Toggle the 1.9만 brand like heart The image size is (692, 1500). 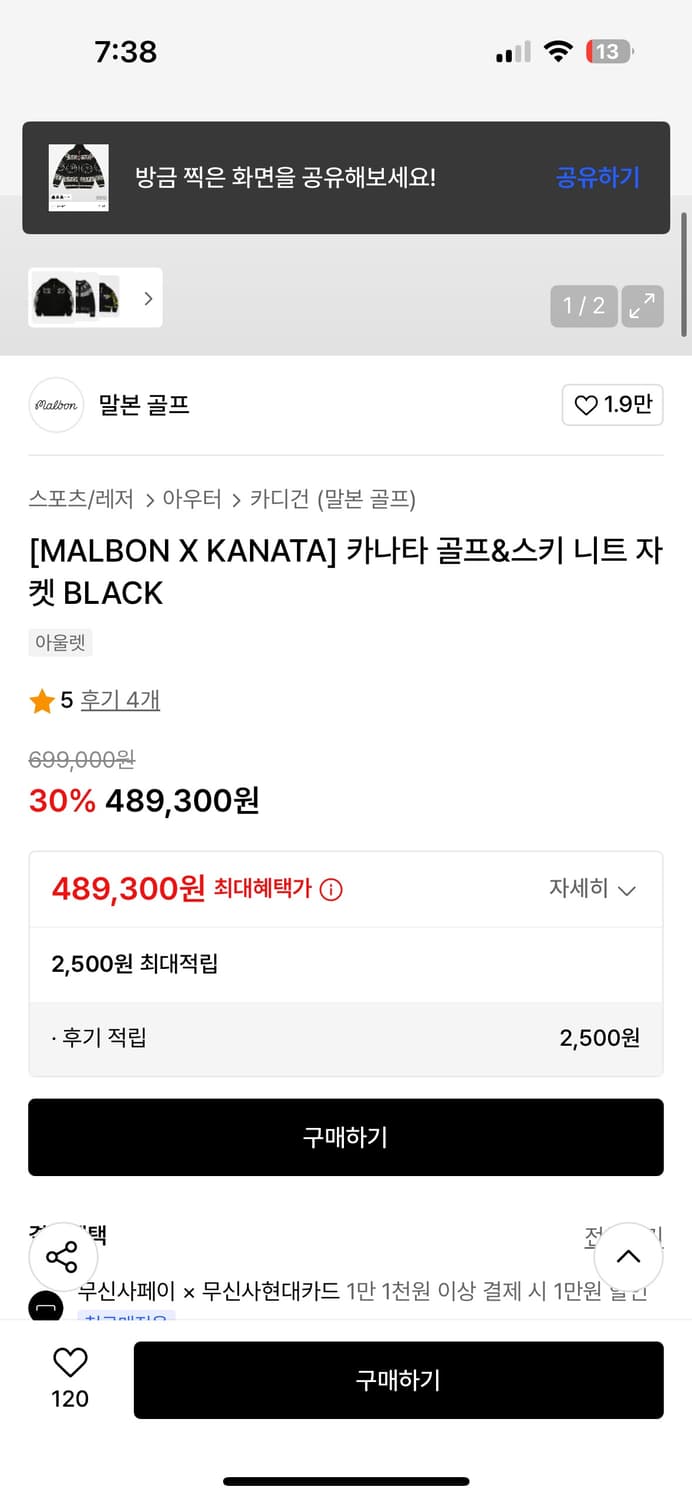(x=612, y=405)
